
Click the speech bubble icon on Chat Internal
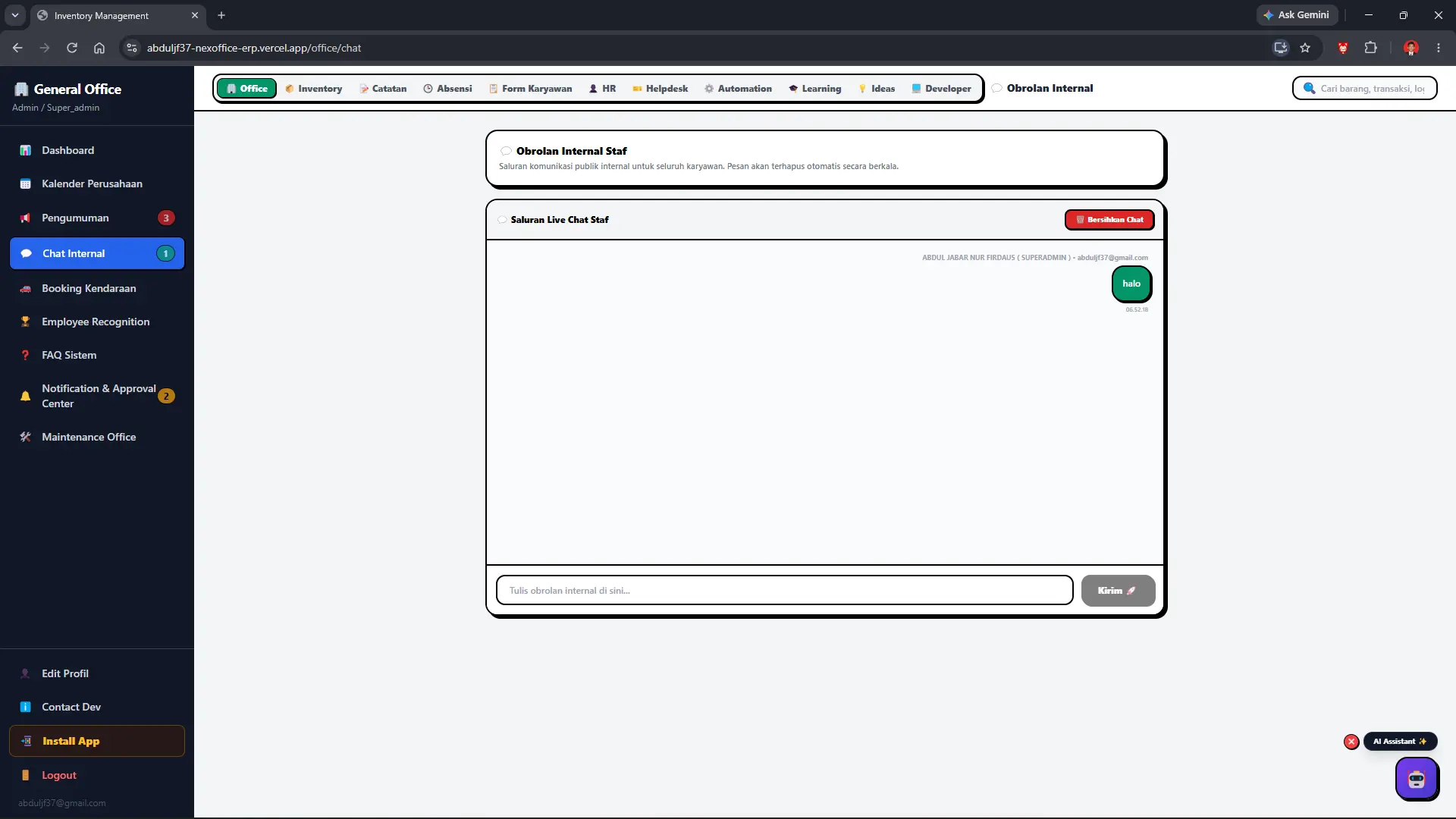click(26, 253)
